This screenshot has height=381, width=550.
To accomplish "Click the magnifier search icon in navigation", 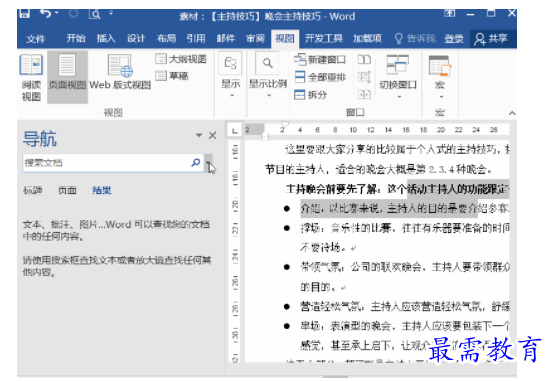I will pos(196,162).
